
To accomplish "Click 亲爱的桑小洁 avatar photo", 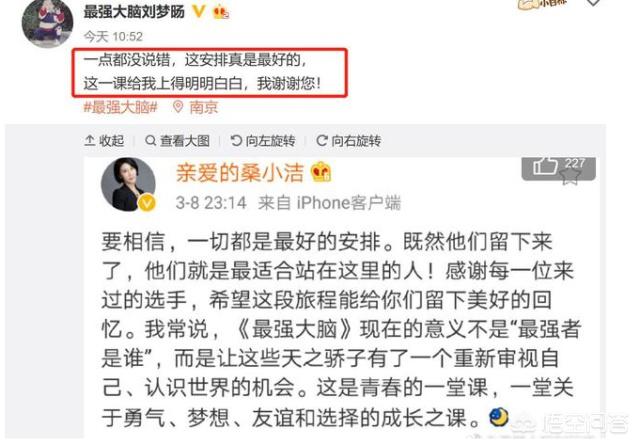I will tap(129, 185).
